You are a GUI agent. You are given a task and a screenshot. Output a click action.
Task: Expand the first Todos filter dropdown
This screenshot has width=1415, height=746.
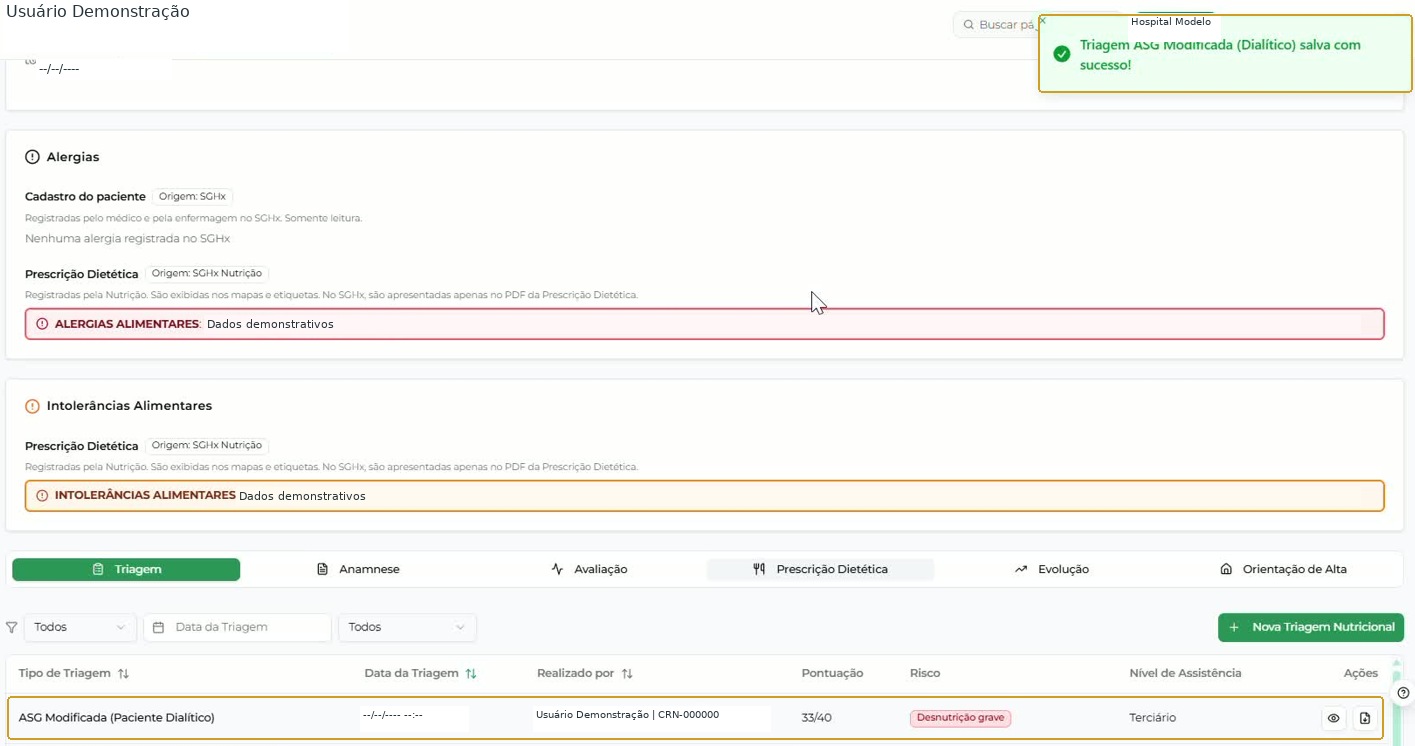click(80, 627)
